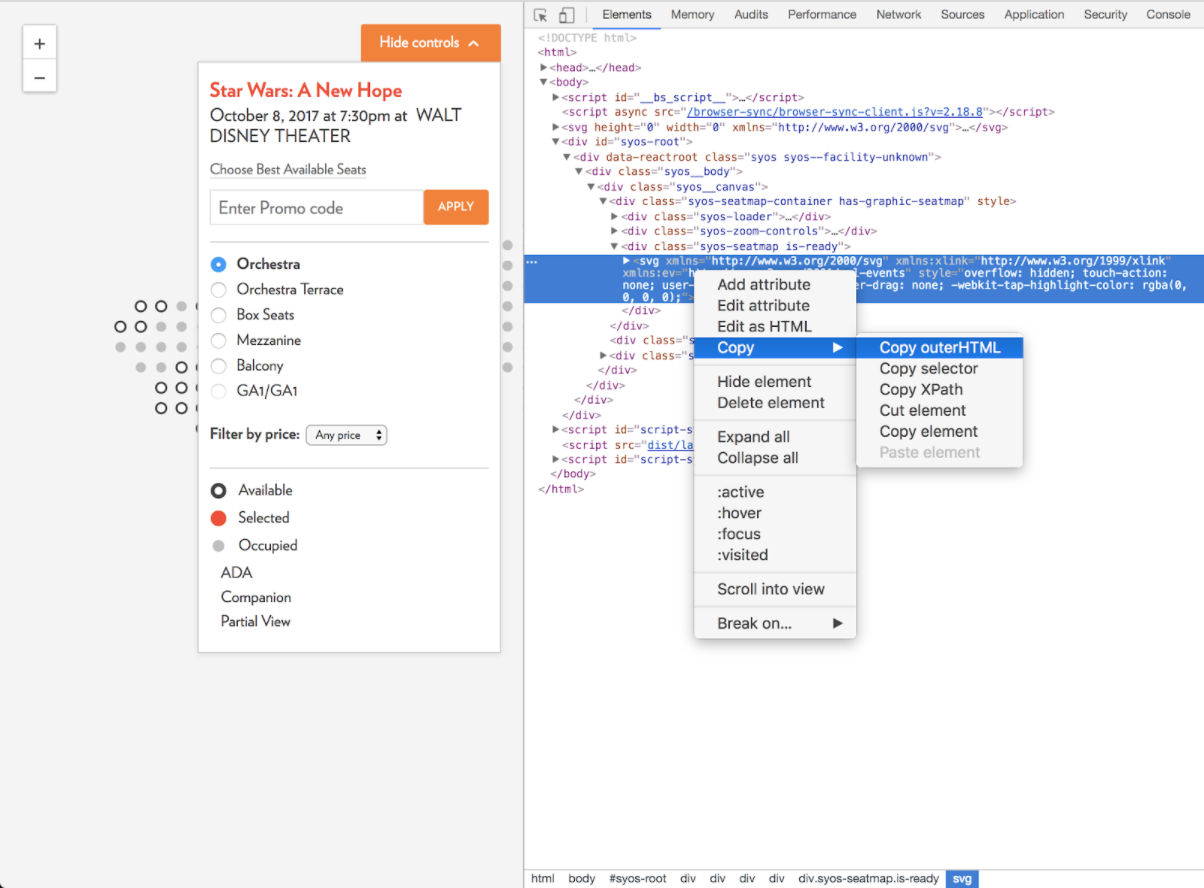Click the zoom out minus button

[40, 77]
